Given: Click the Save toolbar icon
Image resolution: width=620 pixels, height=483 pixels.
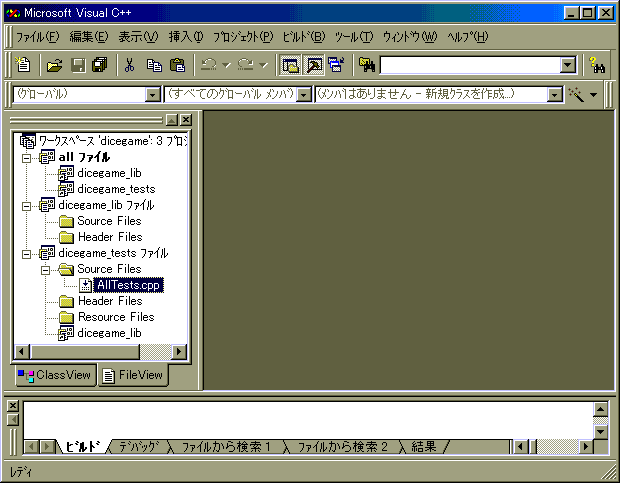Looking at the screenshot, I should tap(78, 65).
